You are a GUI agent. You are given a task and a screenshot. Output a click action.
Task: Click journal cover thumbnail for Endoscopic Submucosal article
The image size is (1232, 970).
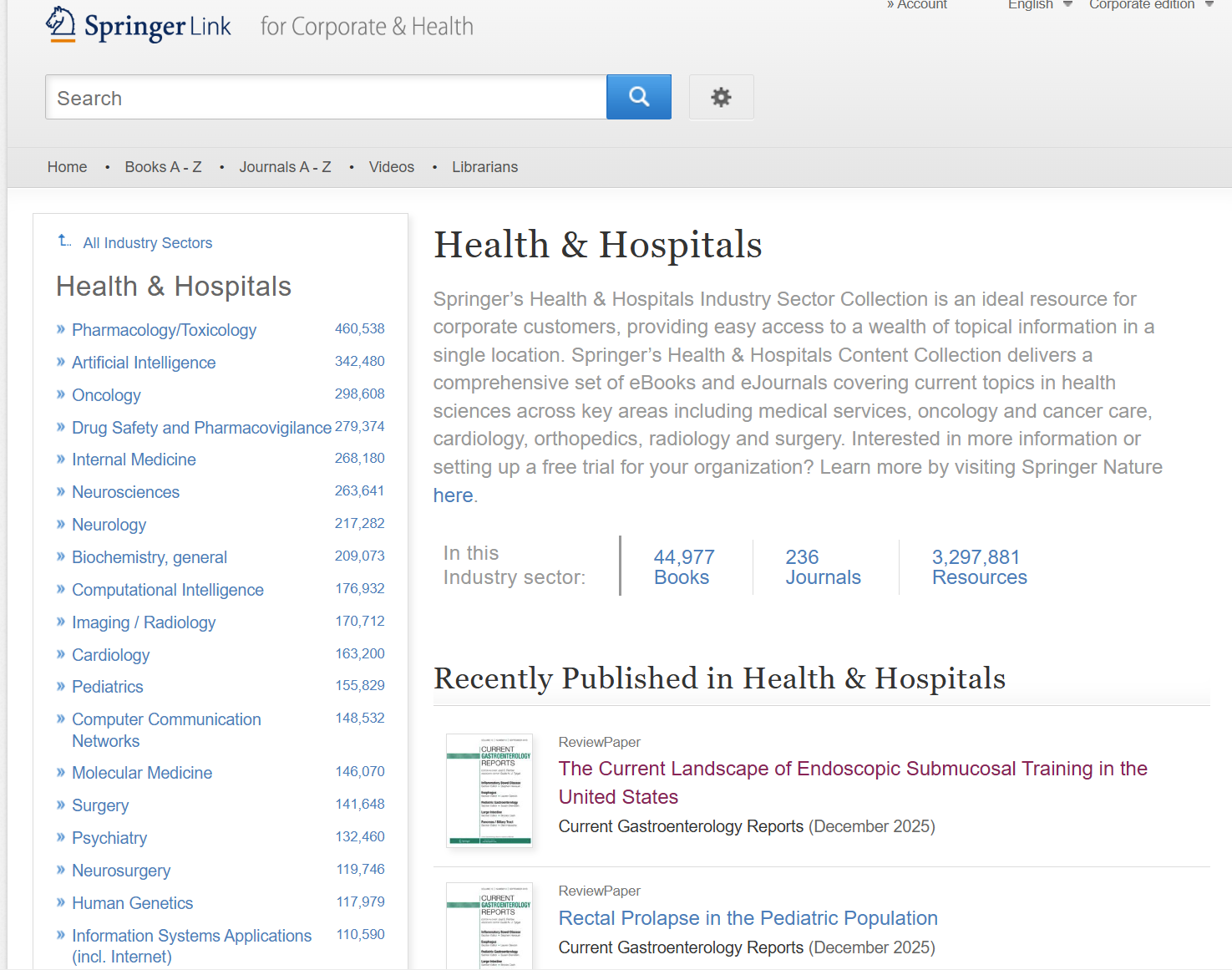(489, 790)
